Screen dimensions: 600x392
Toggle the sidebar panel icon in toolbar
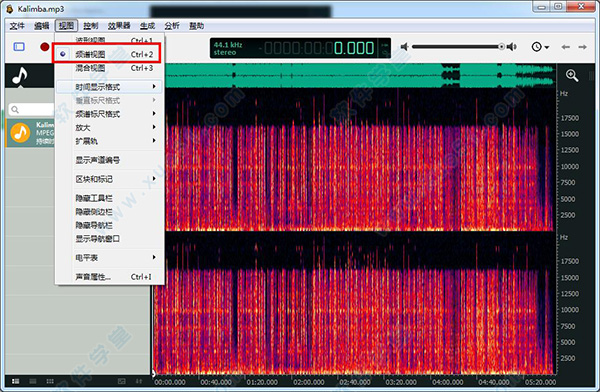coord(19,47)
